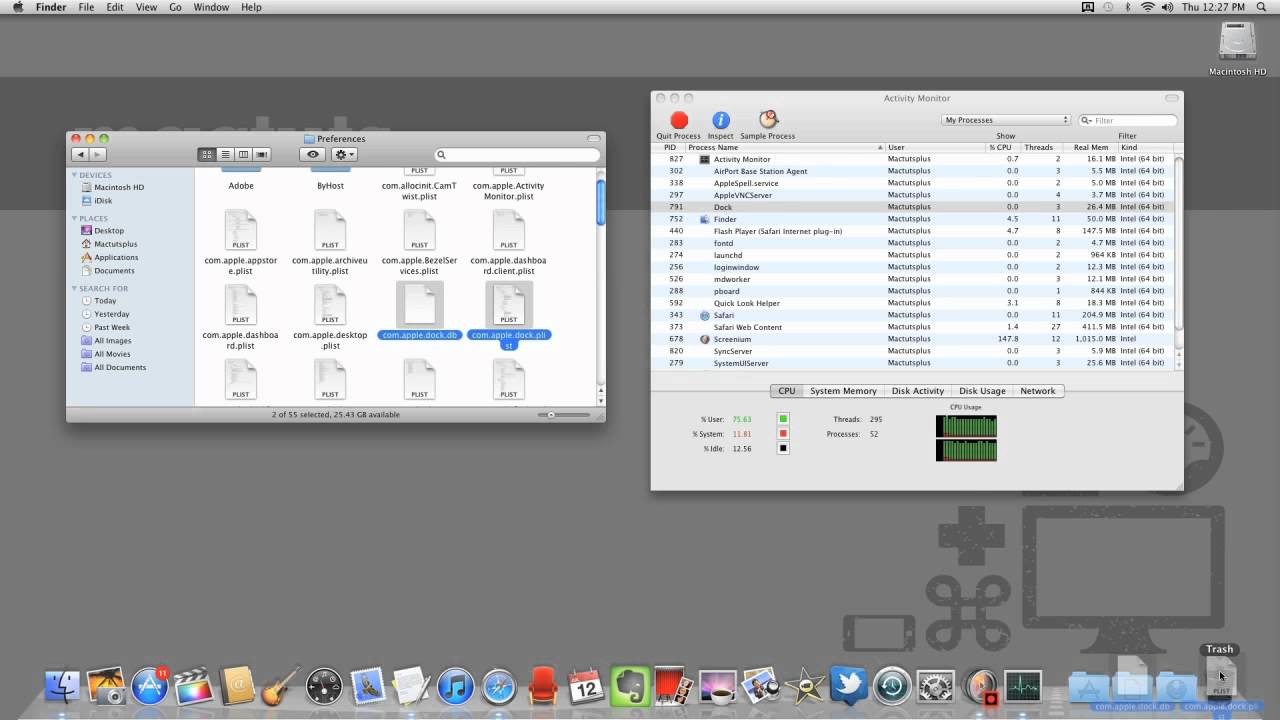Image resolution: width=1280 pixels, height=720 pixels.
Task: Open Photo Booth in the Dock
Action: point(673,686)
